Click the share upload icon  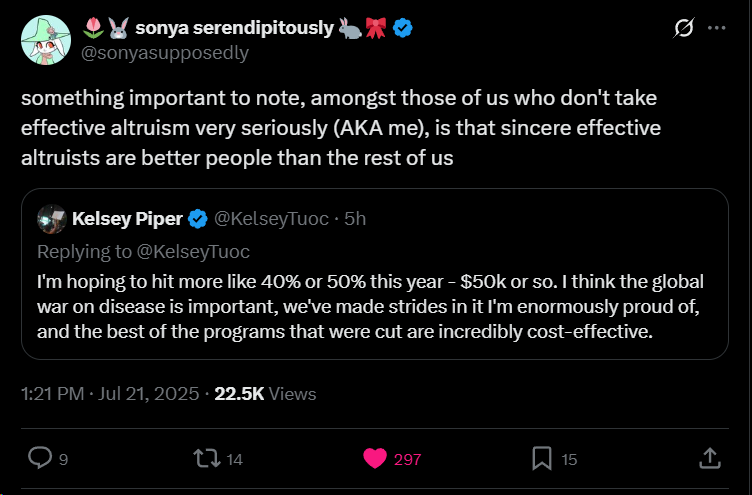click(x=708, y=458)
